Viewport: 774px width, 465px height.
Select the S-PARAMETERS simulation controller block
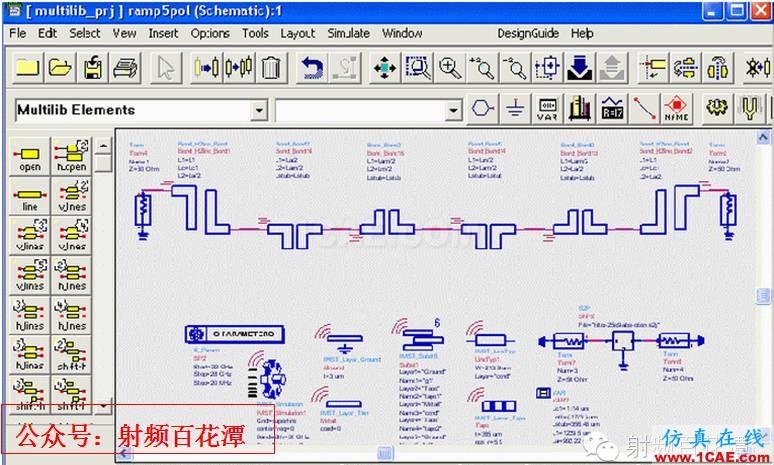tap(234, 334)
